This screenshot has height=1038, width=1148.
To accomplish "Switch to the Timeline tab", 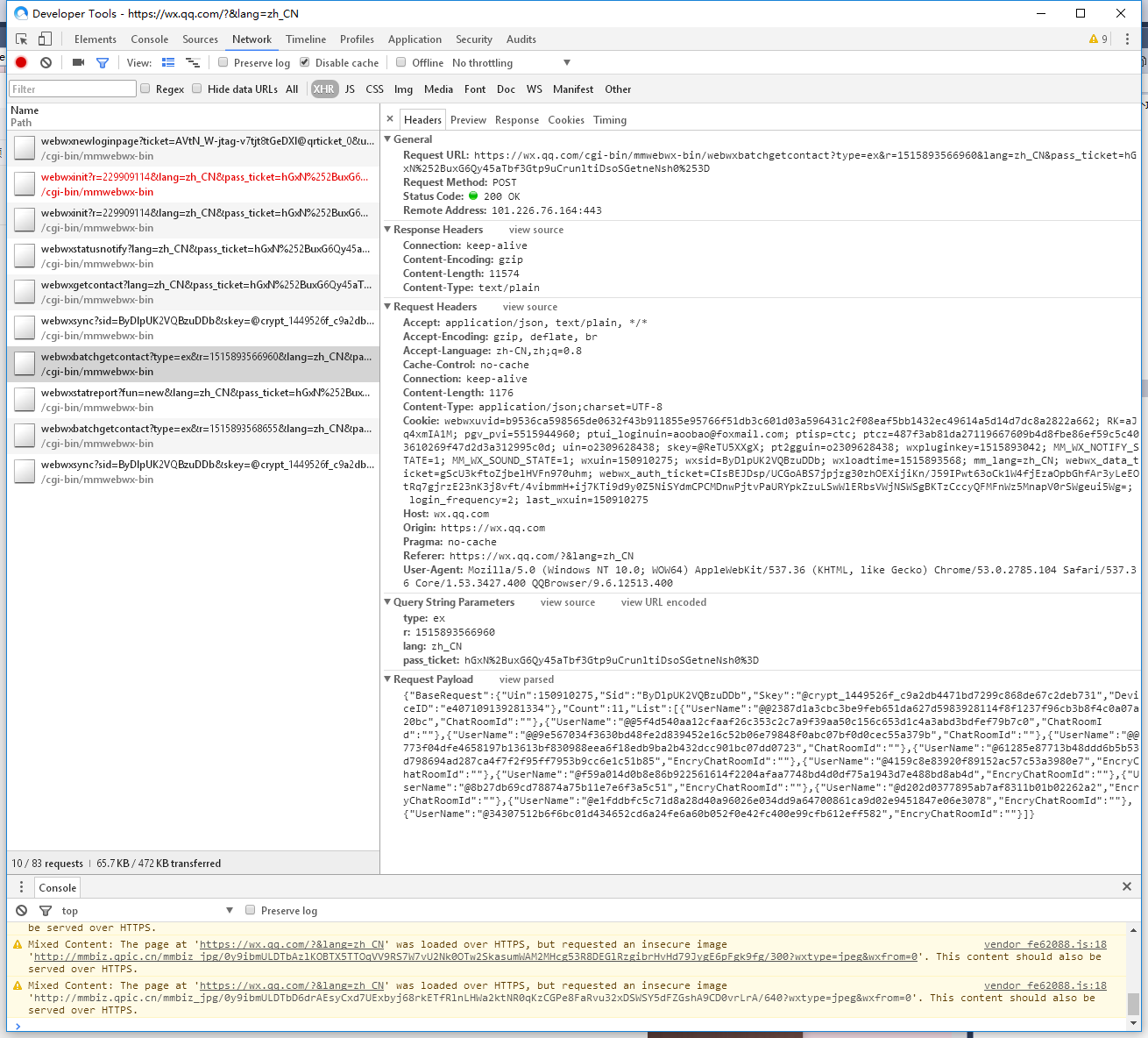I will 306,39.
